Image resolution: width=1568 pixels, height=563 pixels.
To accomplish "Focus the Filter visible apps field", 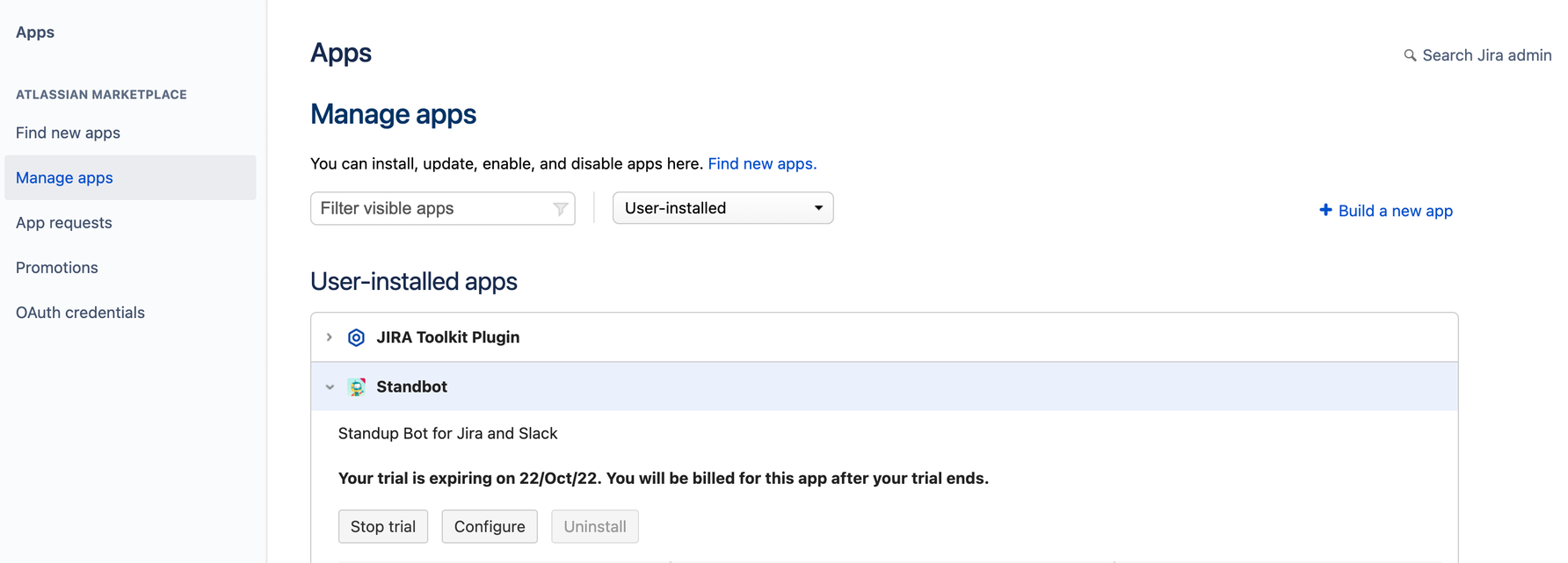I will click(x=443, y=208).
